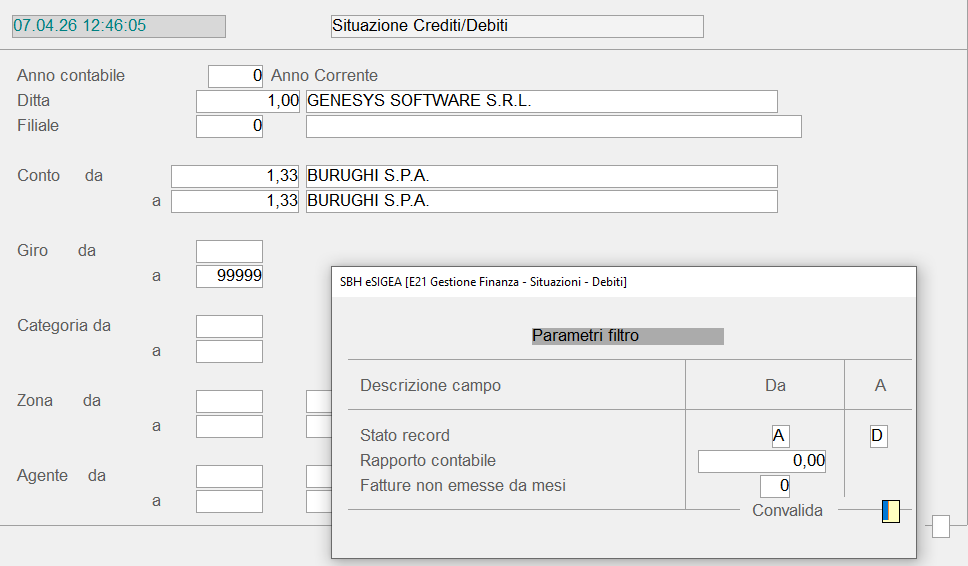The width and height of the screenshot is (968, 566).
Task: Click the Anno contabile input field
Action: (235, 76)
